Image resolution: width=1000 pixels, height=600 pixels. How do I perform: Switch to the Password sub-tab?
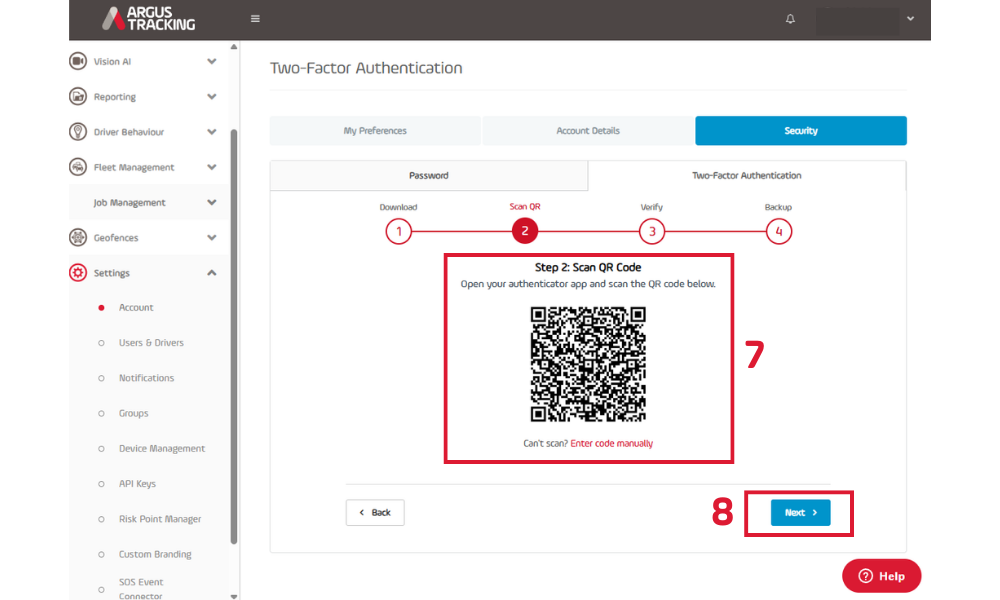(x=429, y=175)
